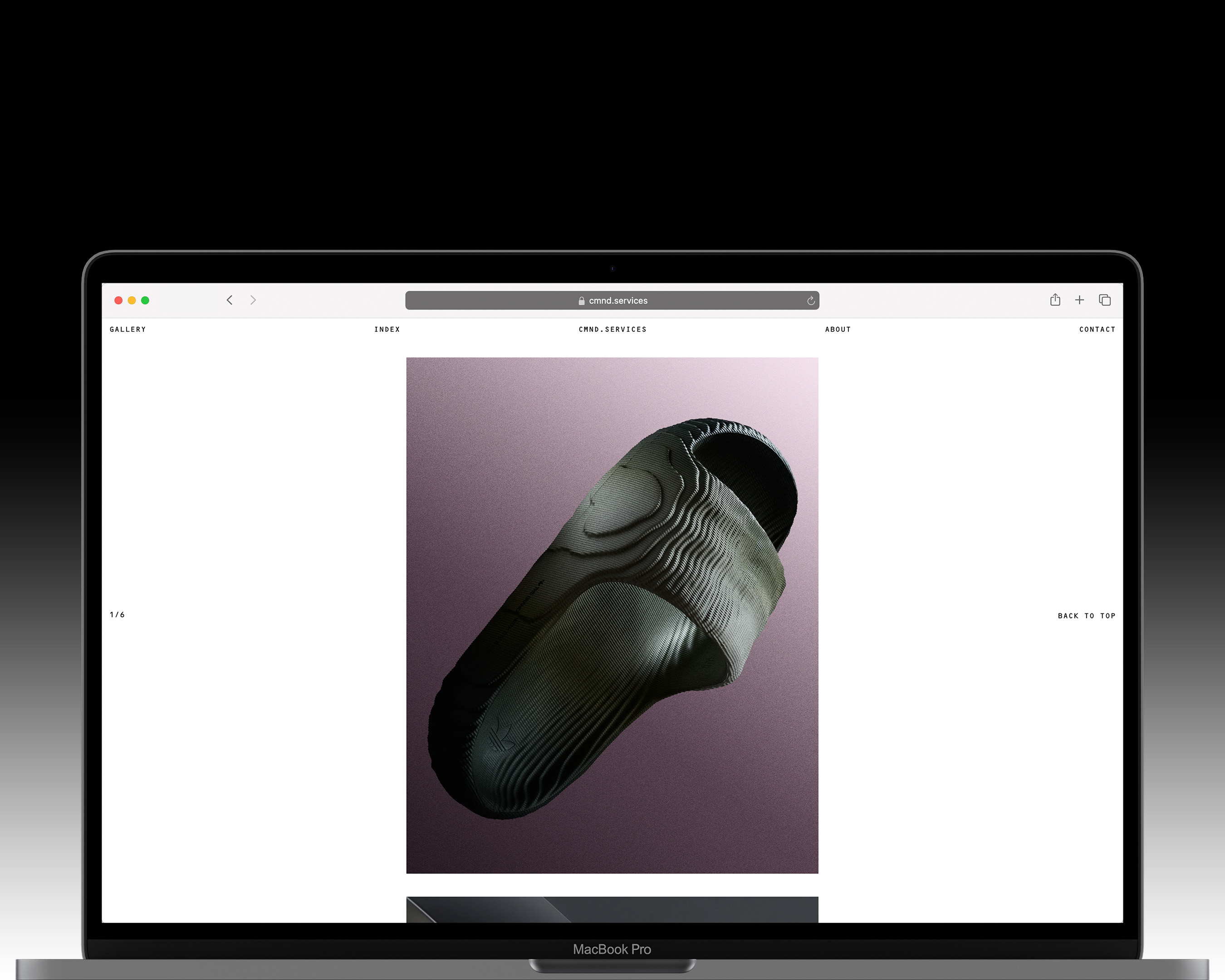Open the ABOUT page

coord(838,329)
